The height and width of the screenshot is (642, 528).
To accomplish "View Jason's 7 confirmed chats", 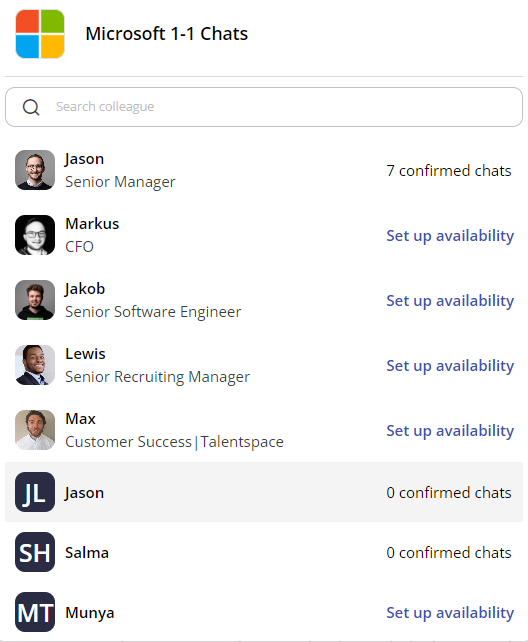I will pyautogui.click(x=449, y=171).
